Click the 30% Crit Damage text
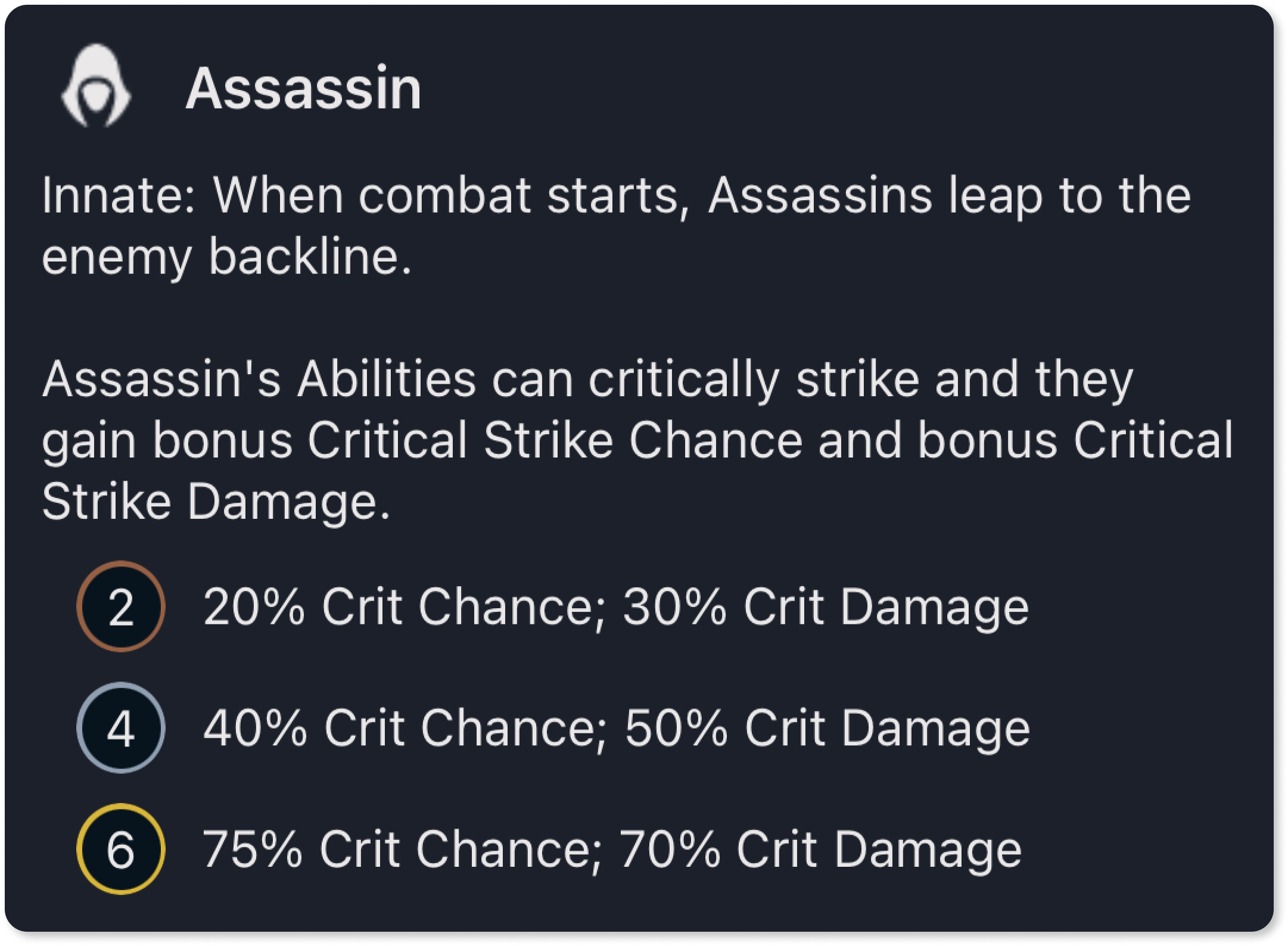Screen dimensions: 1288x946 tap(826, 608)
